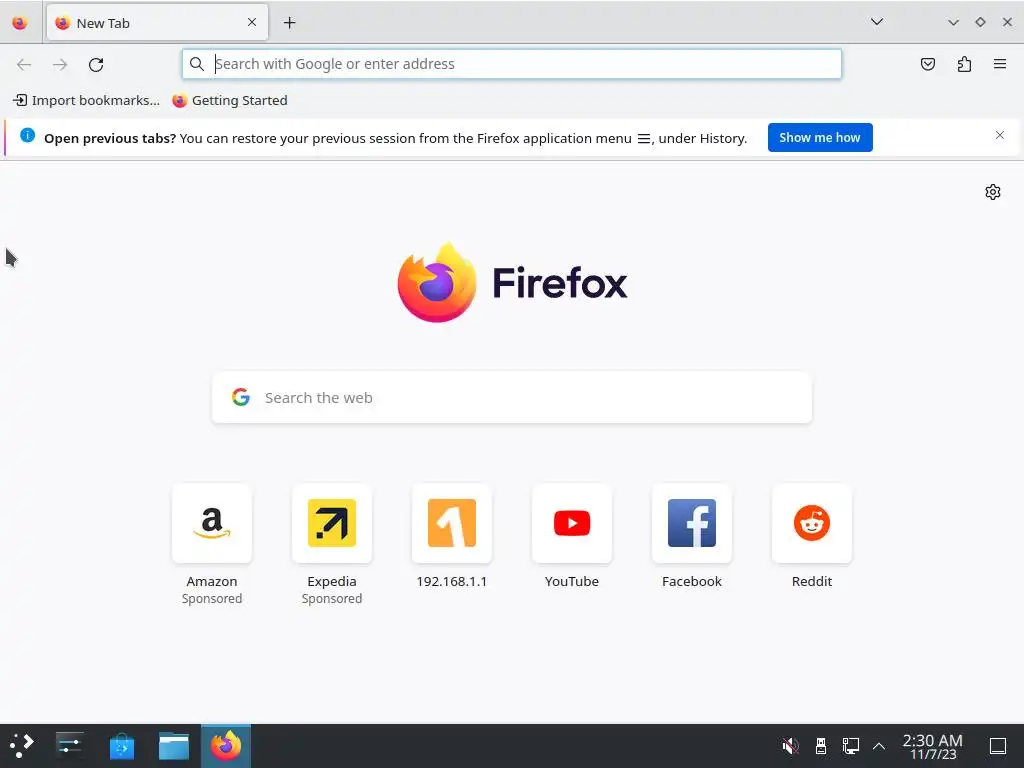Close the New Tab tab
The image size is (1024, 768).
pyautogui.click(x=252, y=22)
